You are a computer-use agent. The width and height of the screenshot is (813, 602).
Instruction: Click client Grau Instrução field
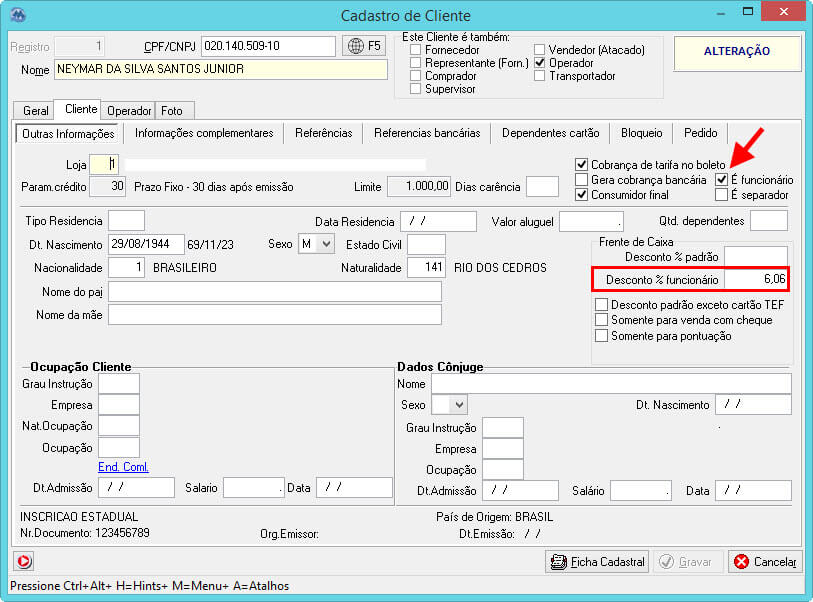coord(119,384)
